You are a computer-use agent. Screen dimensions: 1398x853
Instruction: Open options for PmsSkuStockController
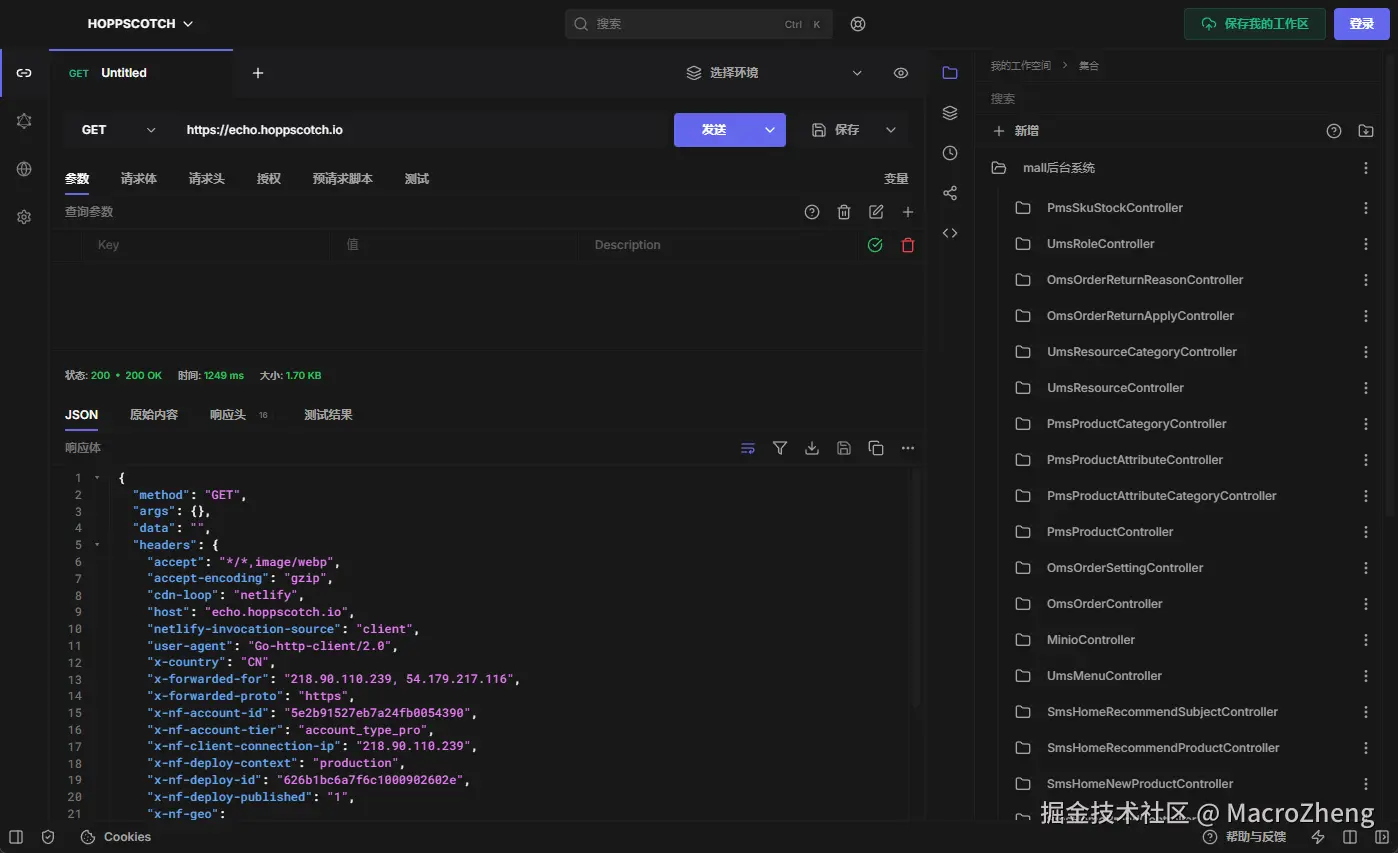tap(1366, 208)
